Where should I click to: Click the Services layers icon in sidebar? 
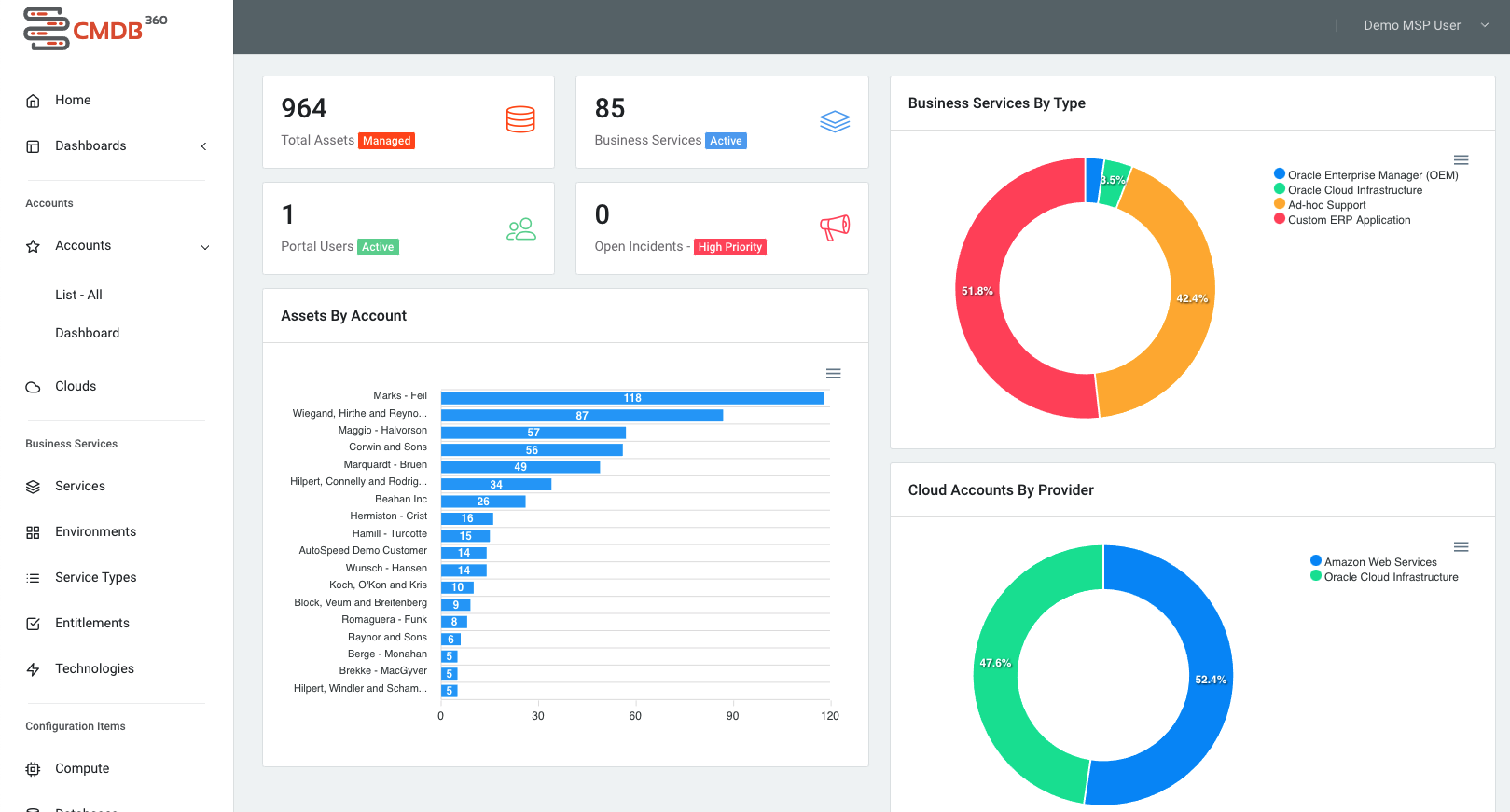tap(33, 487)
